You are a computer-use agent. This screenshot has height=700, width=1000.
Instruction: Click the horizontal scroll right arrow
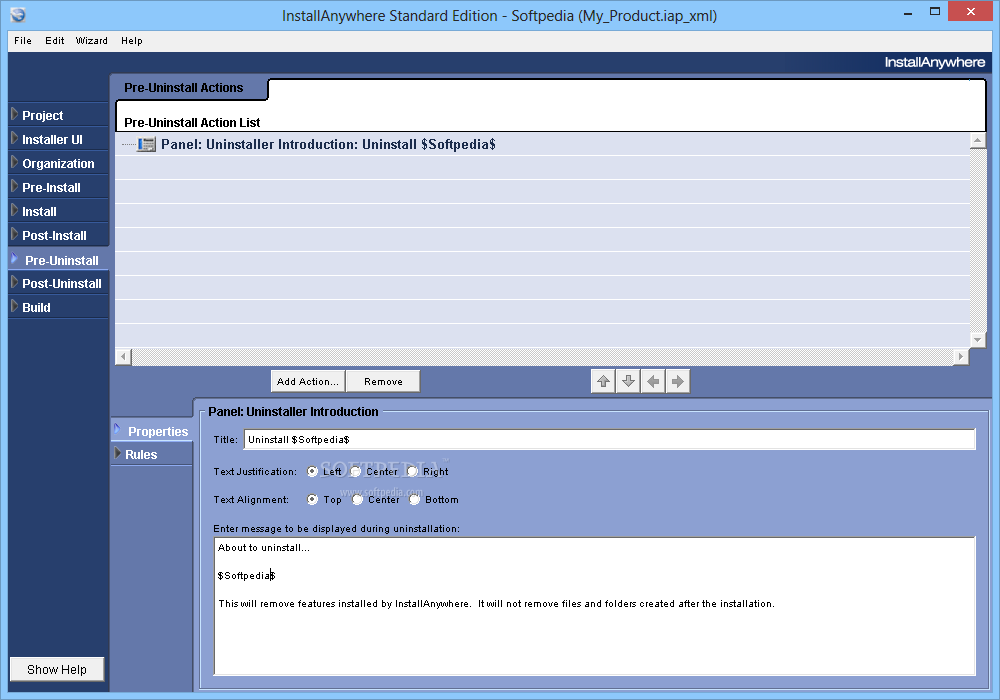coord(960,356)
